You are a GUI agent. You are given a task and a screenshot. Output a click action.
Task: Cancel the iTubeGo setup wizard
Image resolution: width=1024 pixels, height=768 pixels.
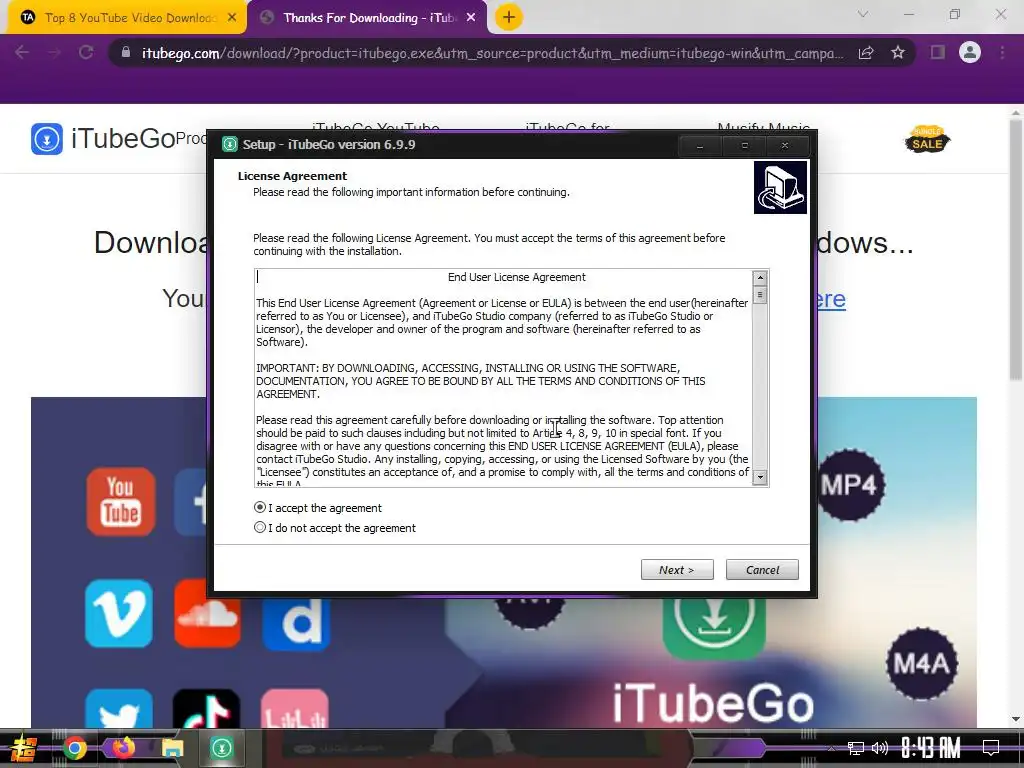761,569
